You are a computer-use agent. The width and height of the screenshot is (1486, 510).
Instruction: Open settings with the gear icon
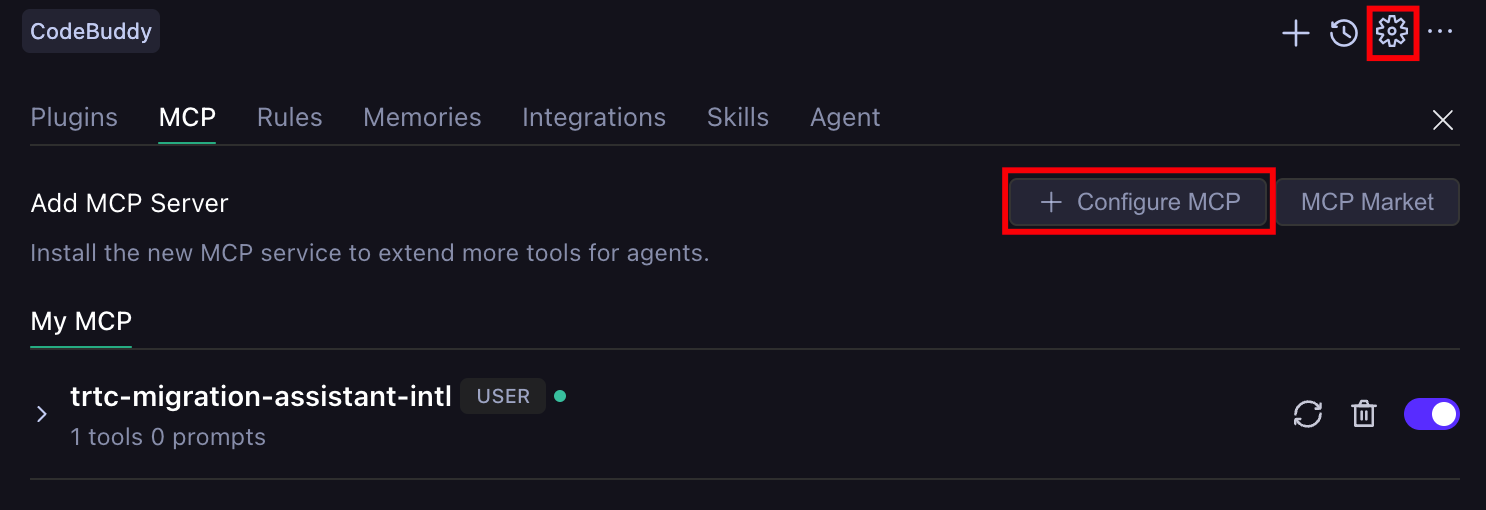tap(1392, 32)
